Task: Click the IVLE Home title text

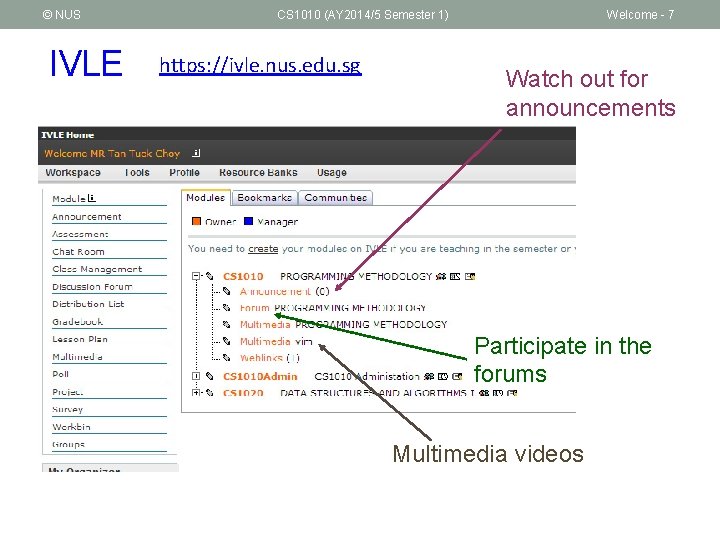Action: pyautogui.click(x=68, y=135)
